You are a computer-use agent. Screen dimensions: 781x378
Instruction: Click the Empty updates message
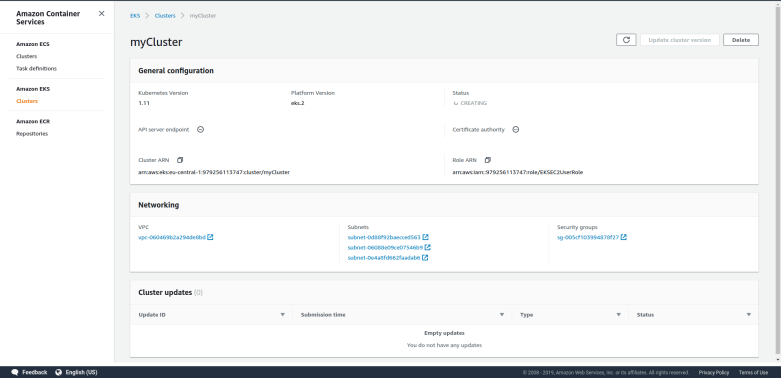pyautogui.click(x=444, y=333)
